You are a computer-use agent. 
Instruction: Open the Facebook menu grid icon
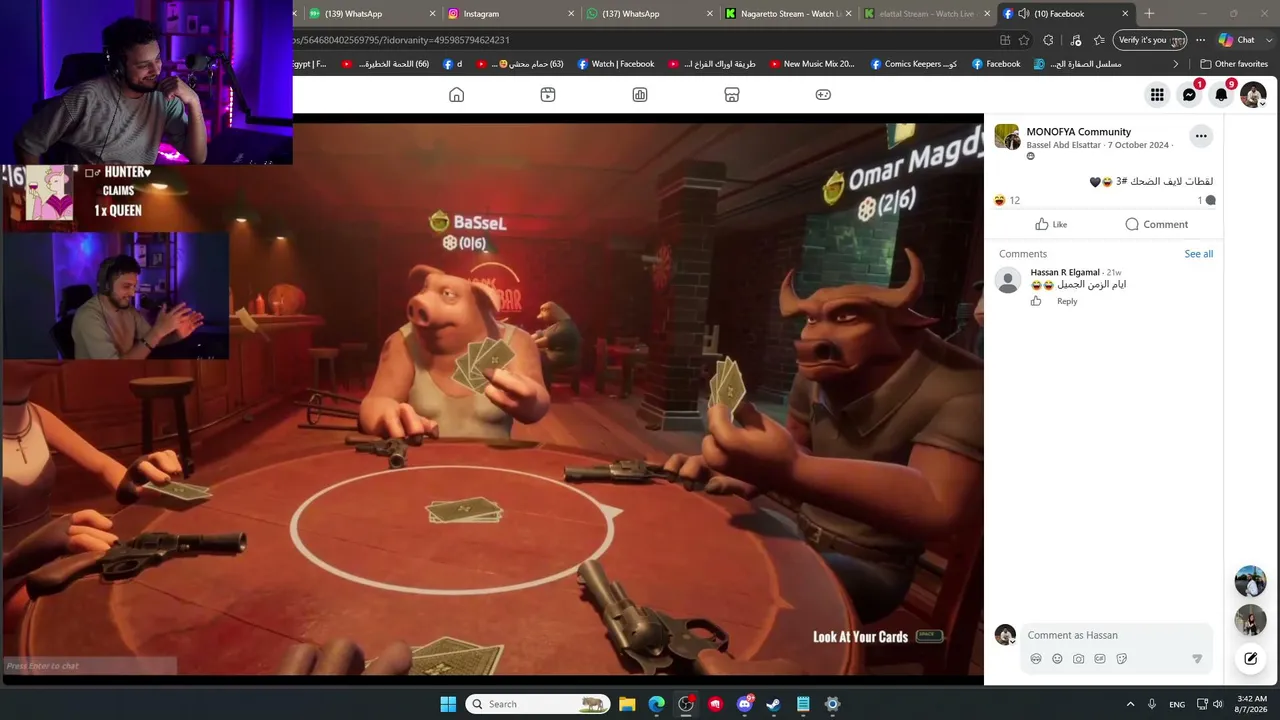tap(1157, 95)
